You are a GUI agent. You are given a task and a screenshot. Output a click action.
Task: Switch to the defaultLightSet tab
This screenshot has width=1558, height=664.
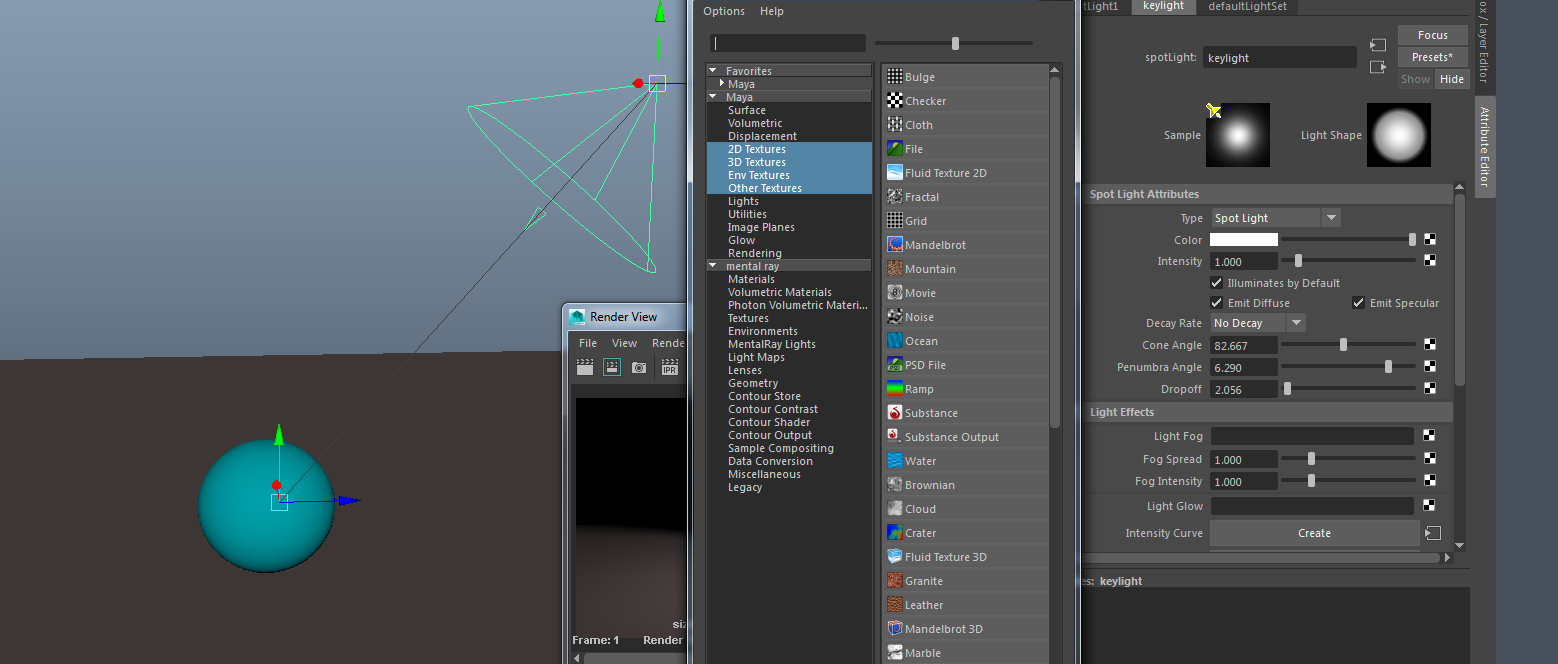tap(1247, 6)
